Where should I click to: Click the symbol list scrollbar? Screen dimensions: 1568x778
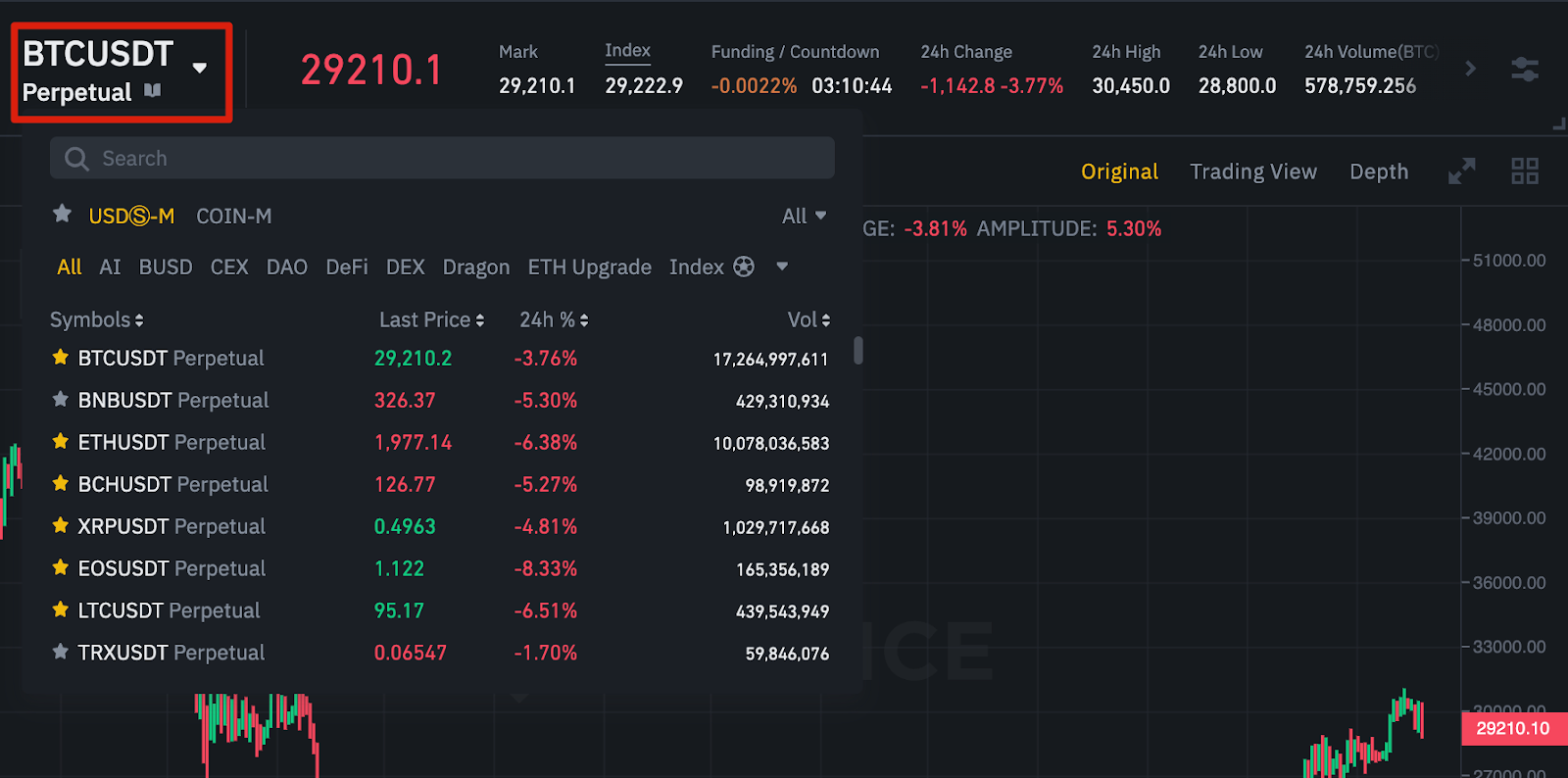pyautogui.click(x=858, y=350)
